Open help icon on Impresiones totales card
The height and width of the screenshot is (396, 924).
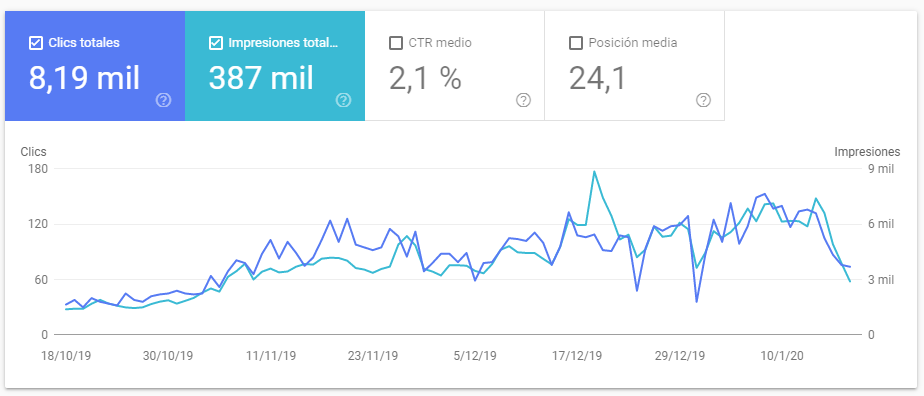tap(344, 100)
